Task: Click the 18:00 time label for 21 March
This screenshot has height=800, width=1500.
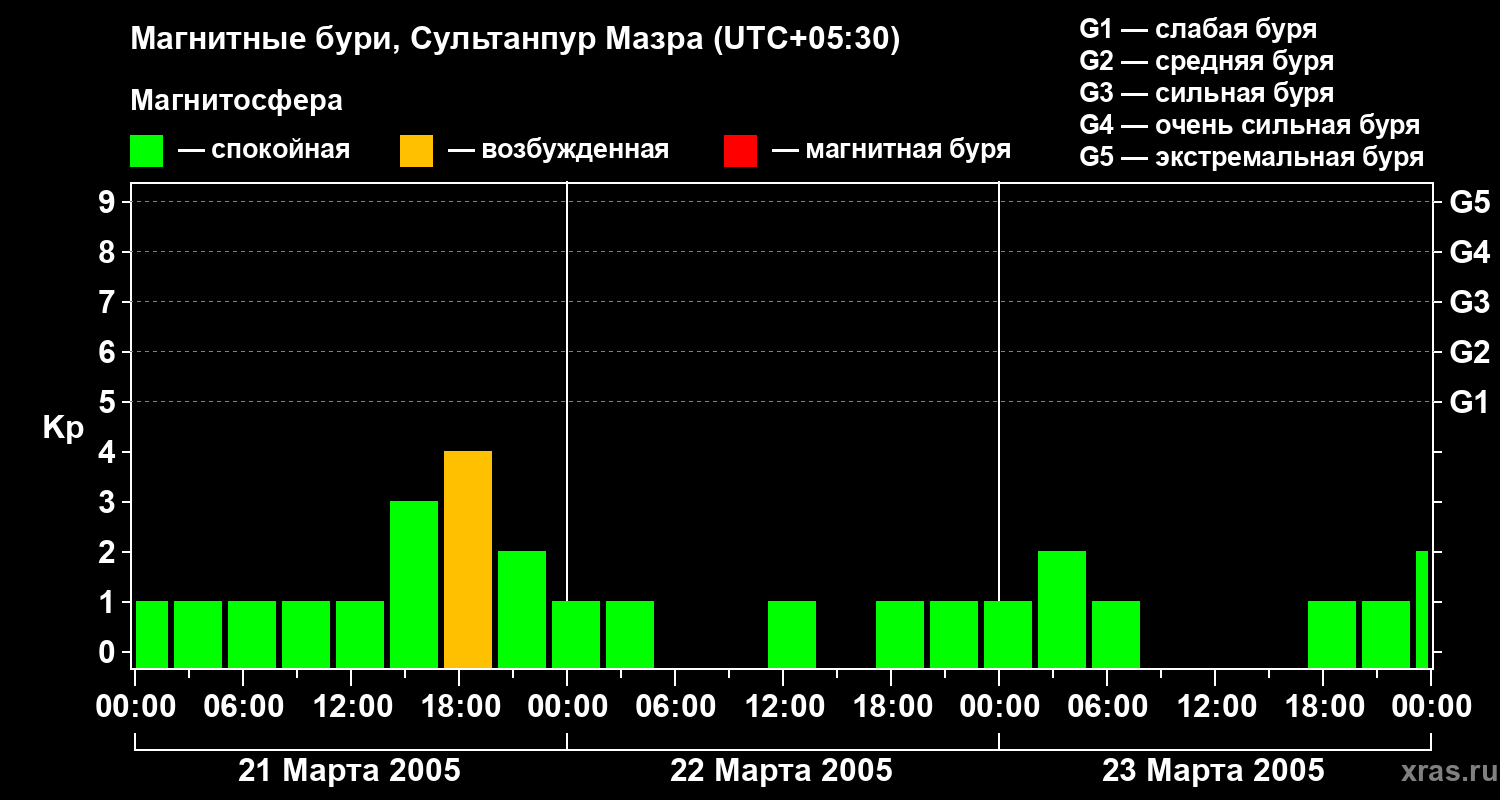Action: click(459, 707)
